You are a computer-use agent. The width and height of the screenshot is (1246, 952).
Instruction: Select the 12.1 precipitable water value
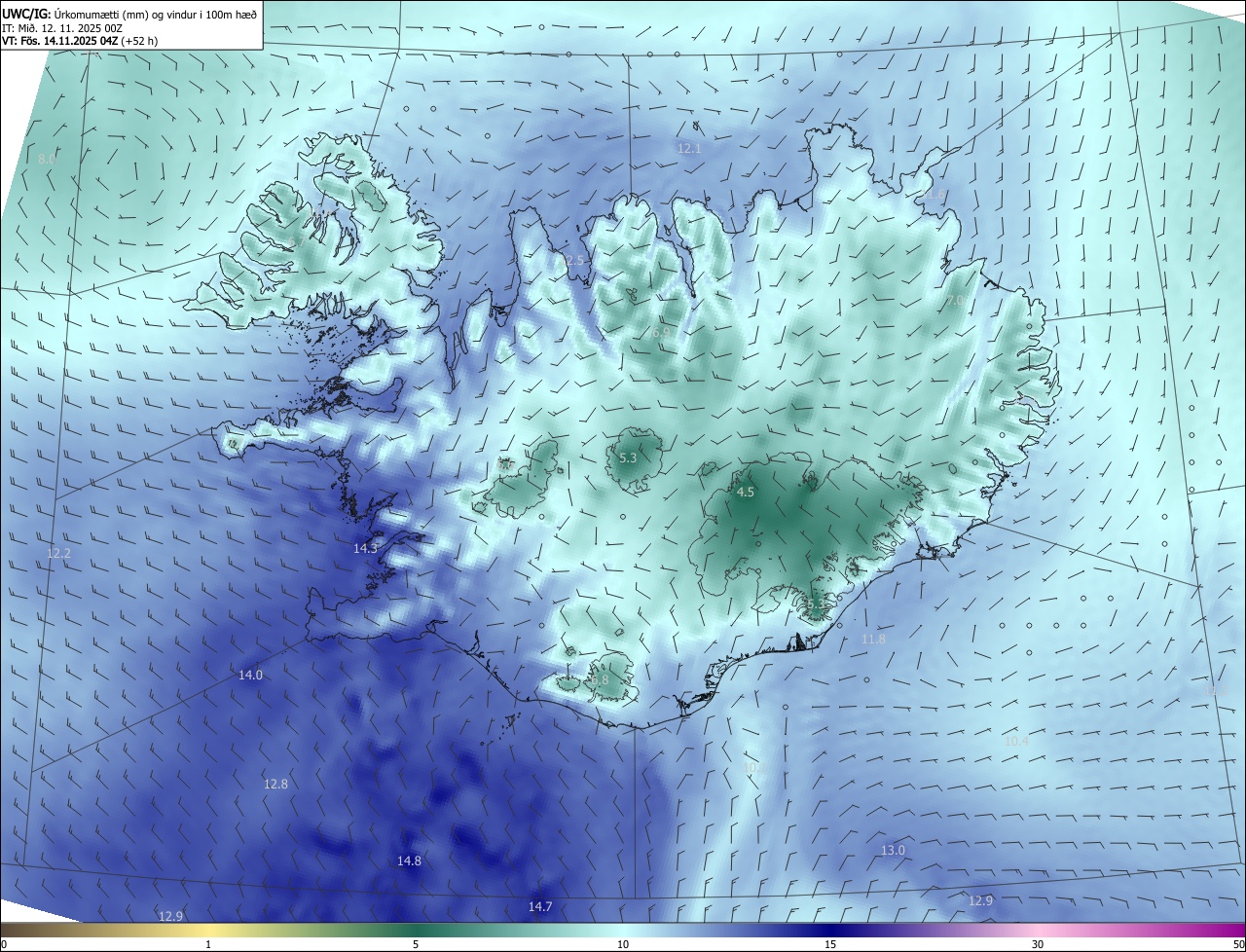pos(689,148)
